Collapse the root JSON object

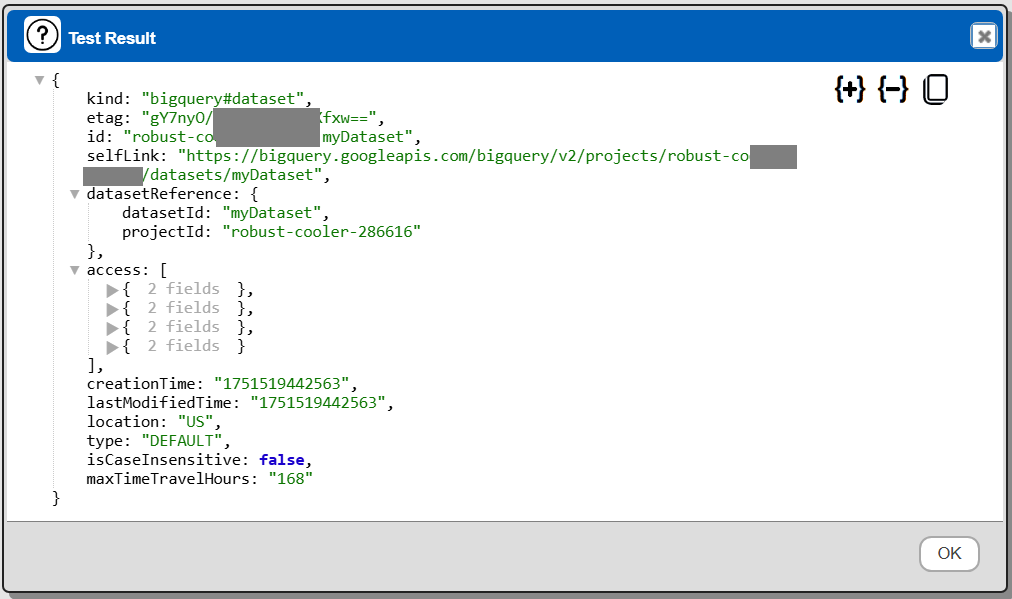coord(40,80)
